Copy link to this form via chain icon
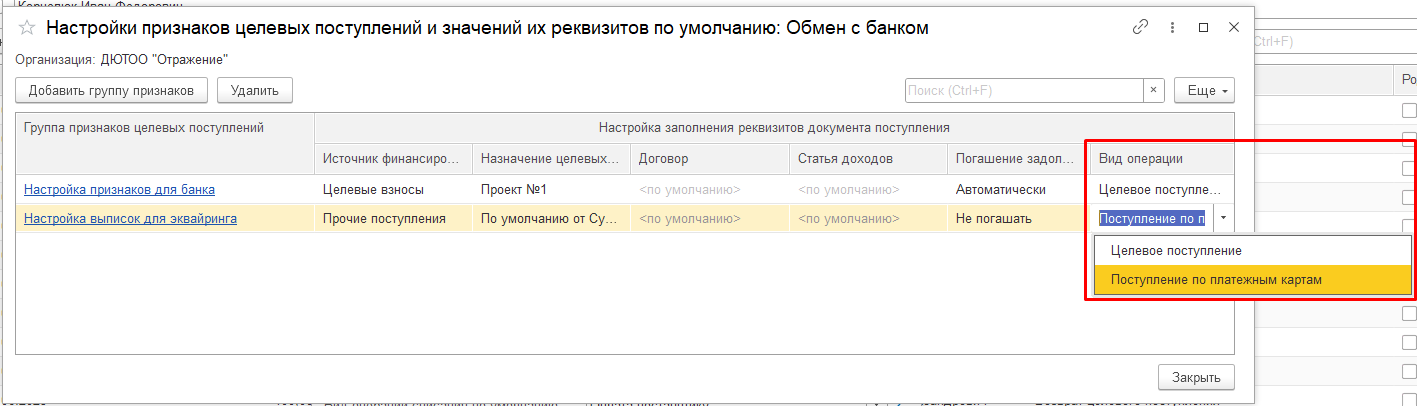 coord(1140,28)
